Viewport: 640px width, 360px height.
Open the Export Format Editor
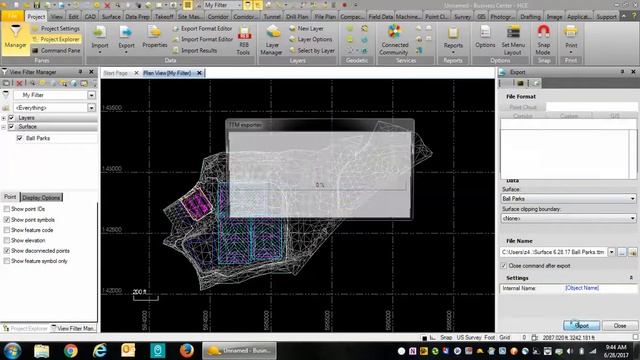point(202,29)
